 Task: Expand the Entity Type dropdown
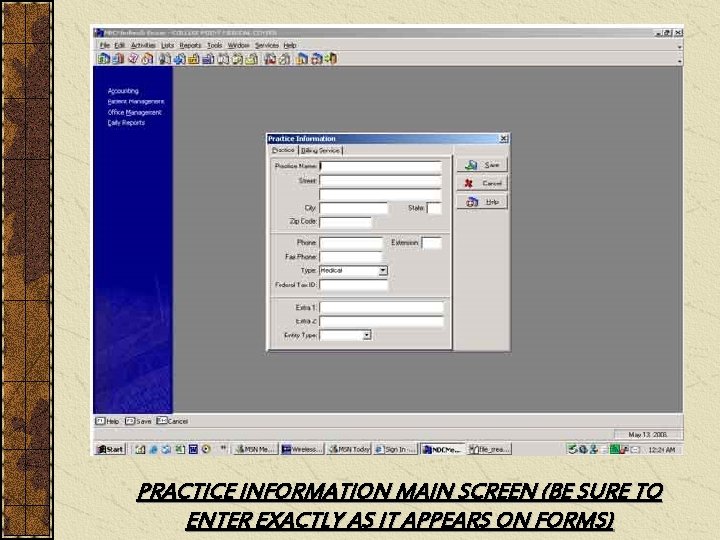click(x=366, y=335)
